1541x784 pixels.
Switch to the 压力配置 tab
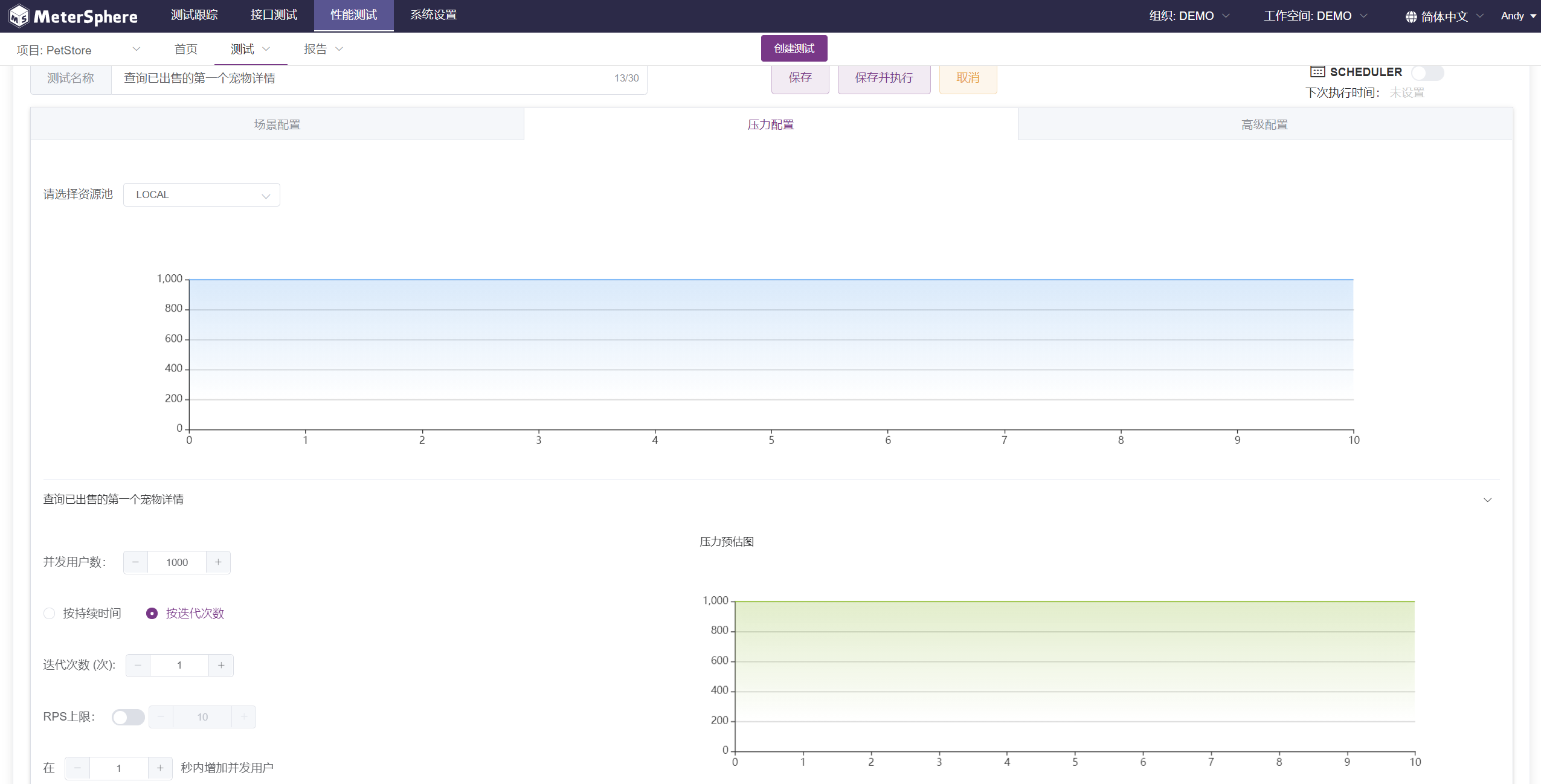coord(771,124)
